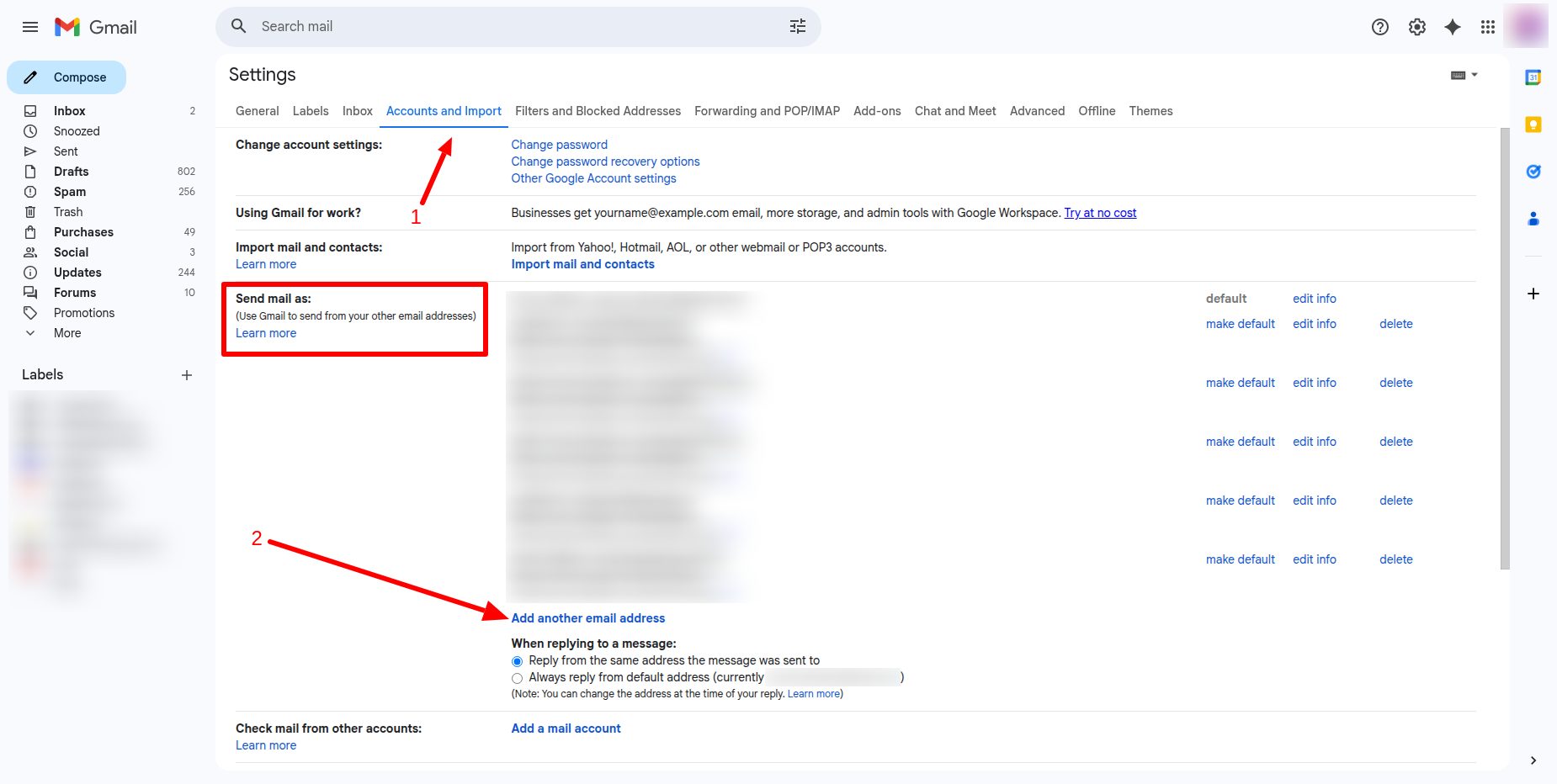Toggle the sidebar with the hamburger menu
The width and height of the screenshot is (1557, 784).
coord(29,26)
